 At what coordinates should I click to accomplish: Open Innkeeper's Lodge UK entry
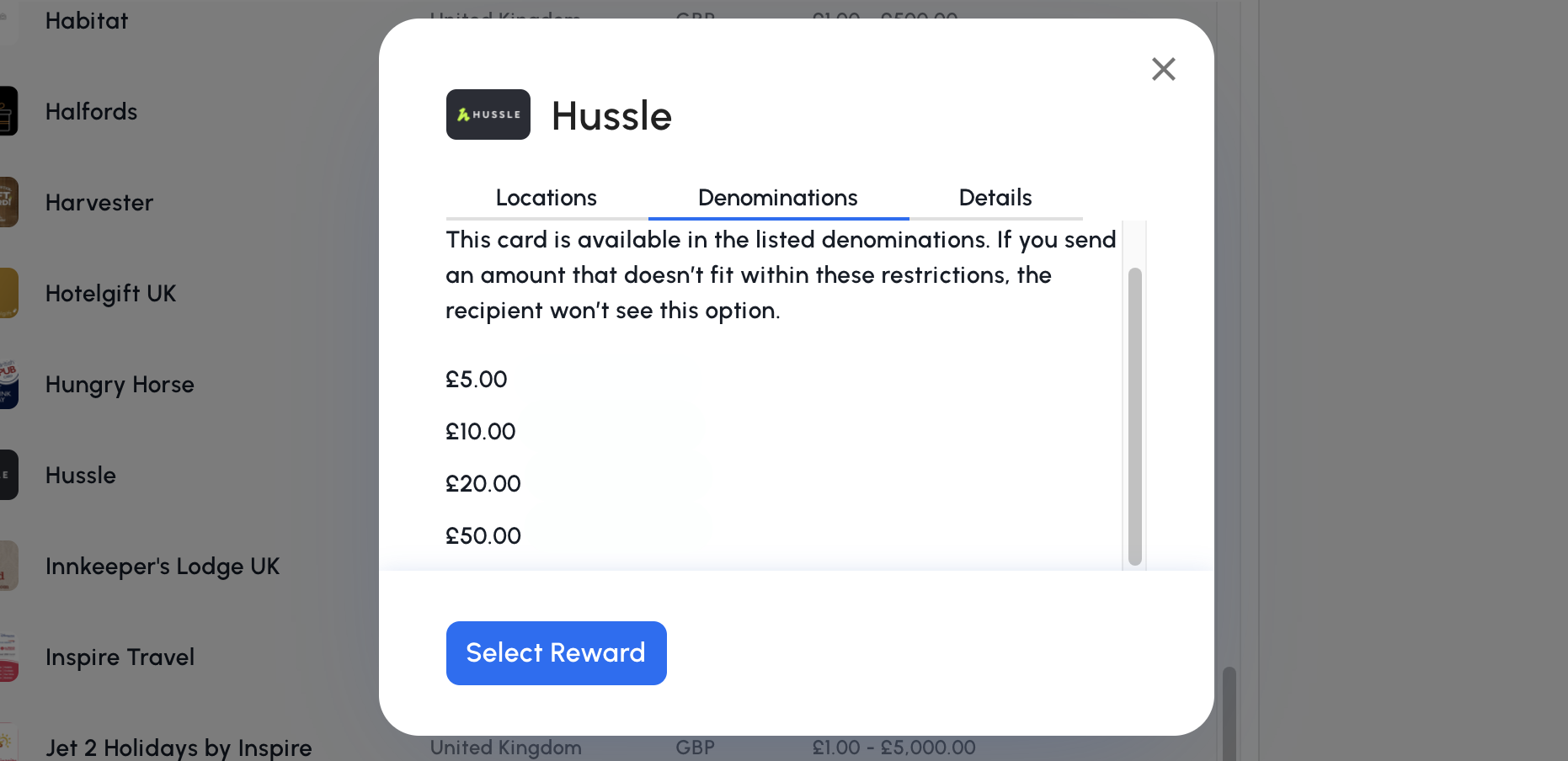point(163,567)
